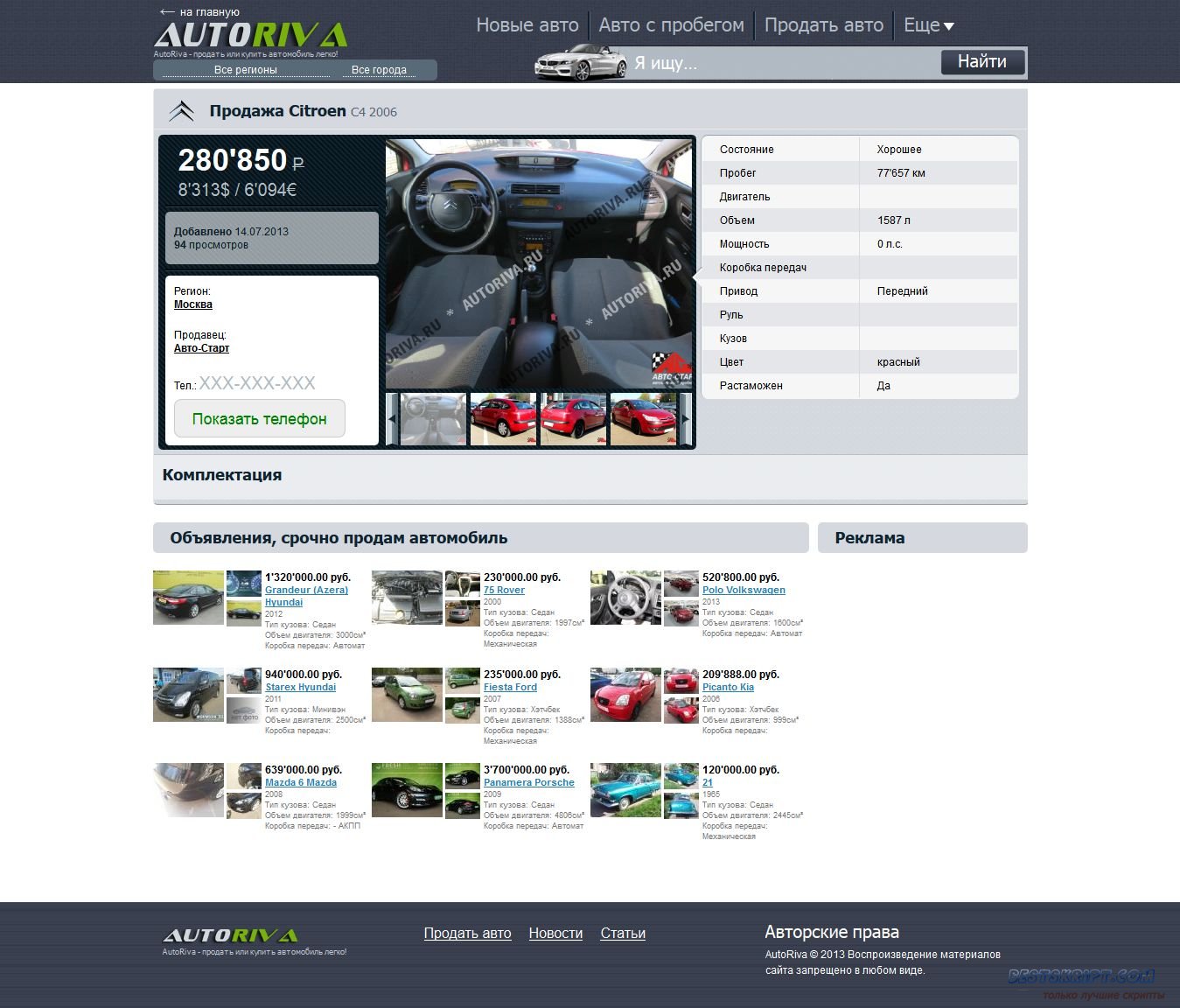Click the black Hyundai Grandeur main photo

point(188,598)
